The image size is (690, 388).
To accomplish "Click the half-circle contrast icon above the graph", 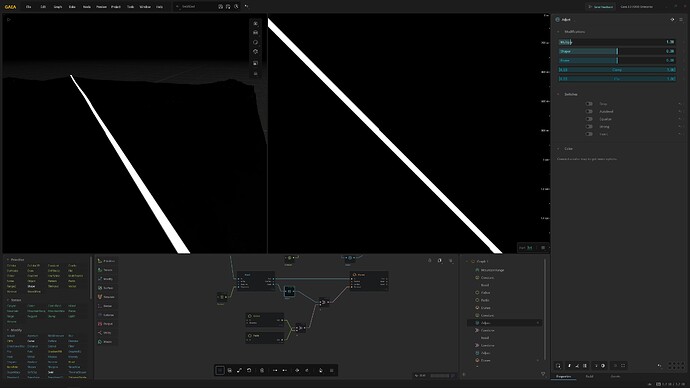I will coord(440,260).
